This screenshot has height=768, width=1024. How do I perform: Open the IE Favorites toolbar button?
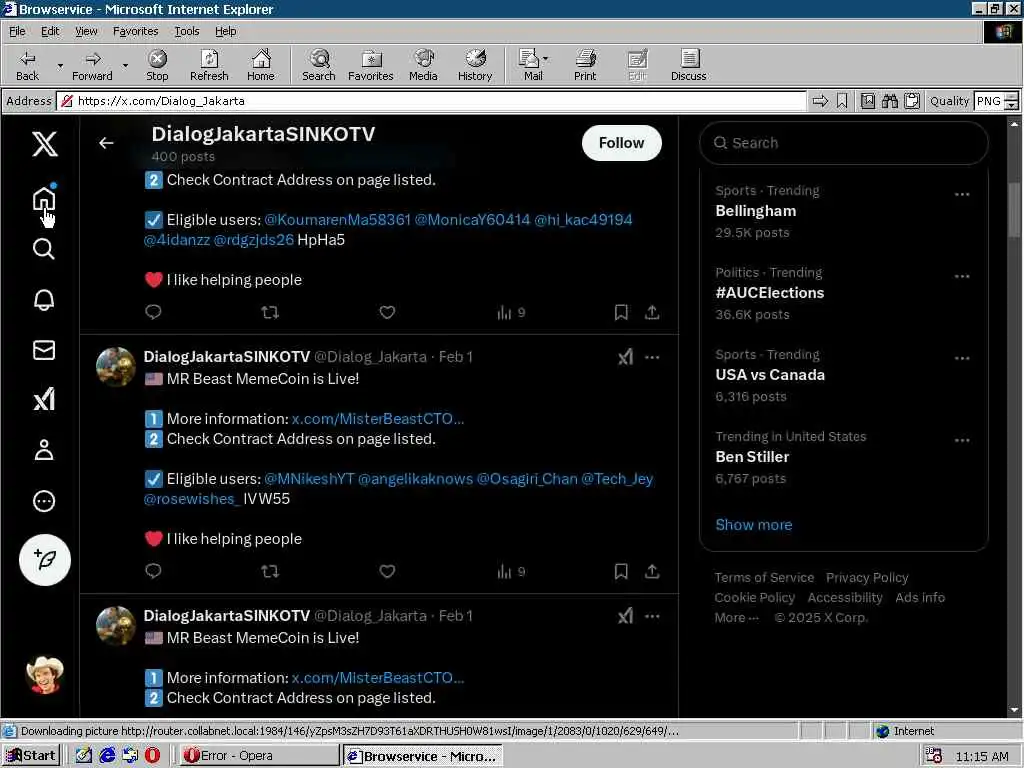coord(371,65)
